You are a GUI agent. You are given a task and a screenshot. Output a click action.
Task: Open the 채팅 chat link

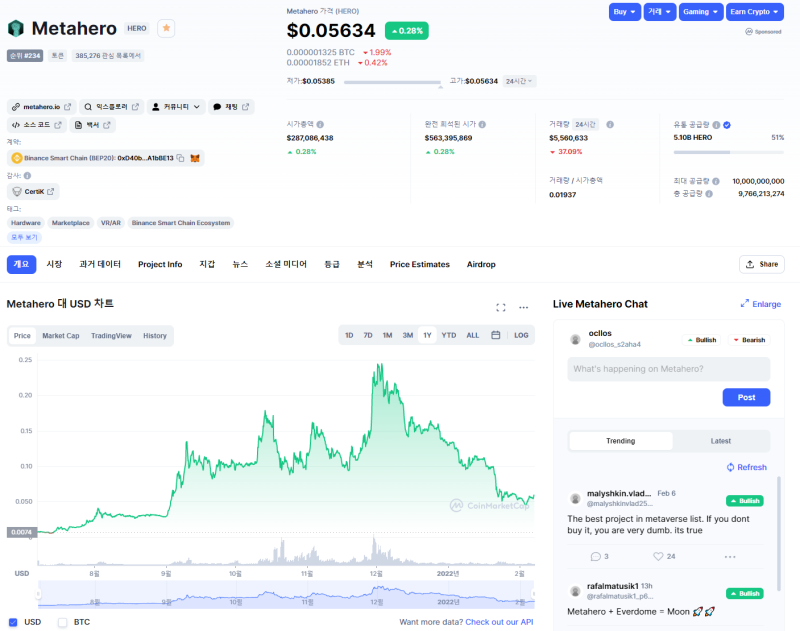tap(231, 107)
